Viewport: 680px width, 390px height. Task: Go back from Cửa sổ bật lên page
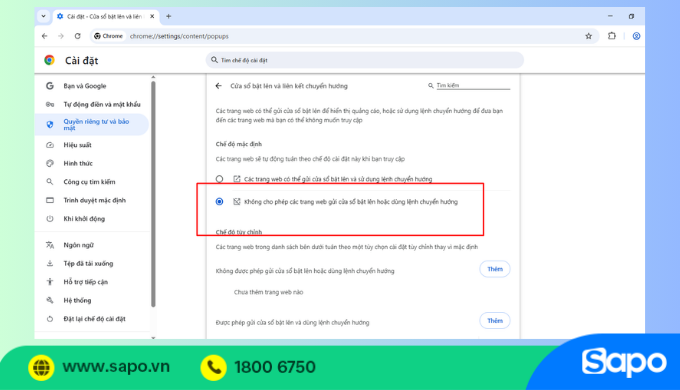click(219, 86)
